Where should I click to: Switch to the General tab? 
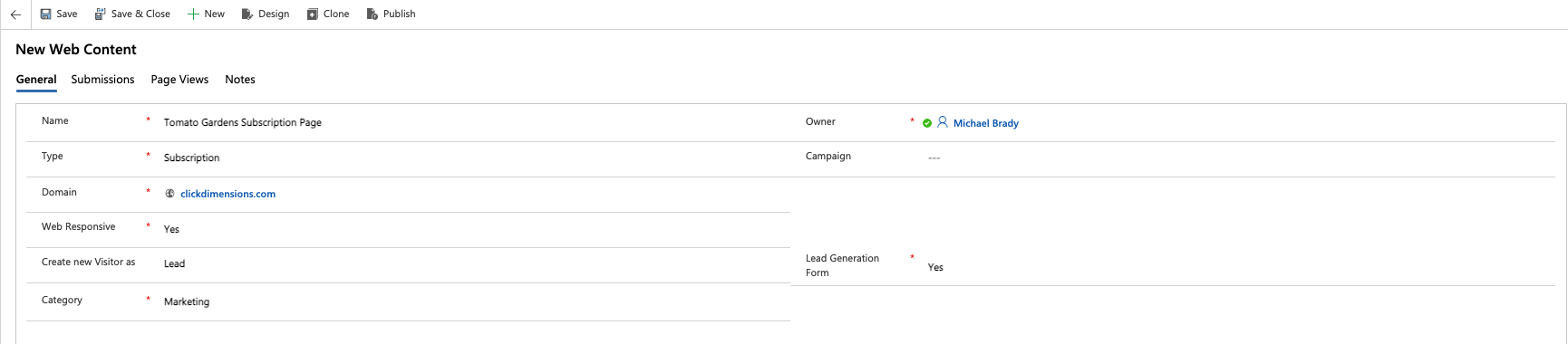coord(36,80)
